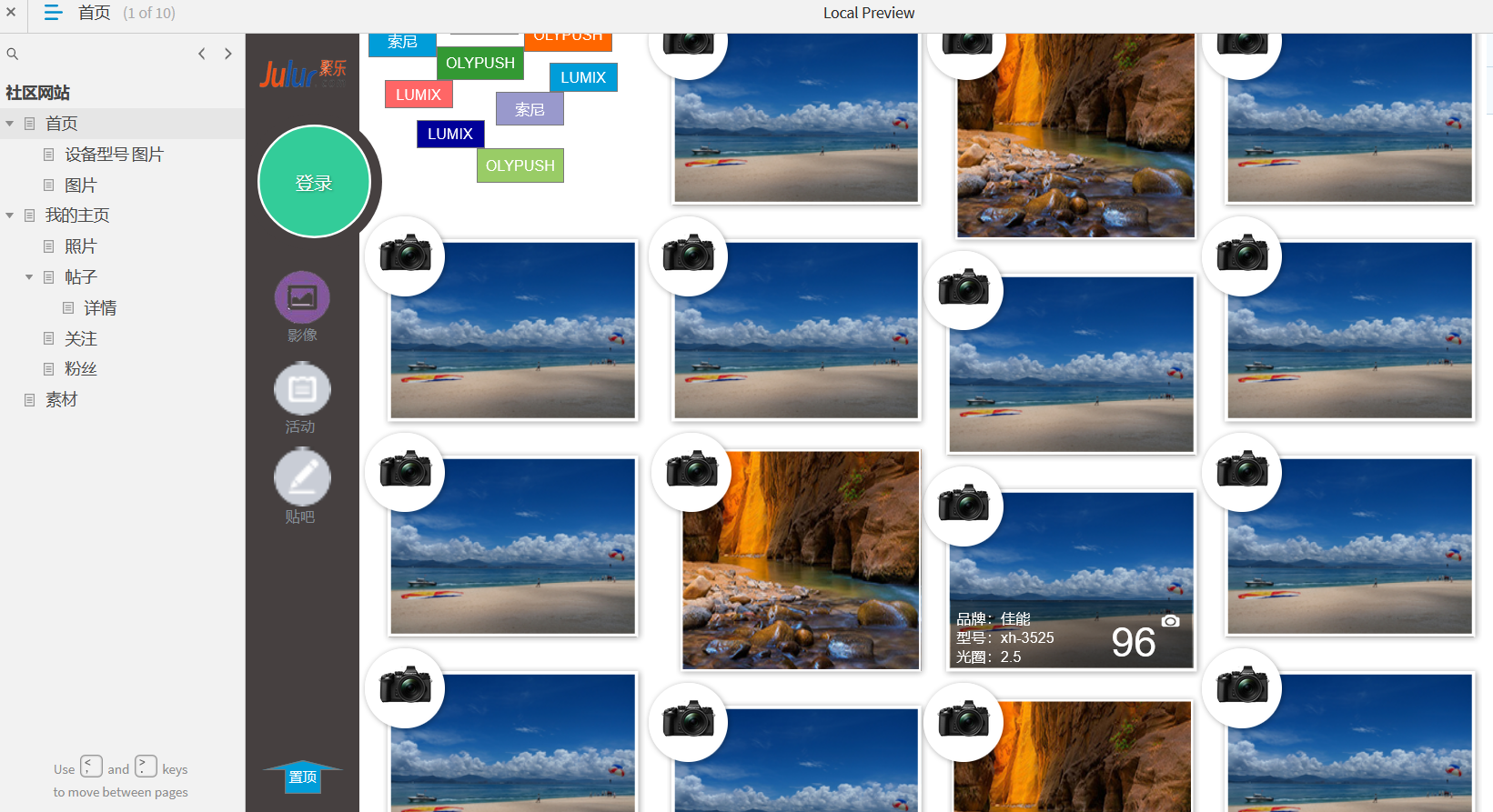This screenshot has height=812, width=1493.
Task: Open the pages menu hamburger icon
Action: (53, 13)
